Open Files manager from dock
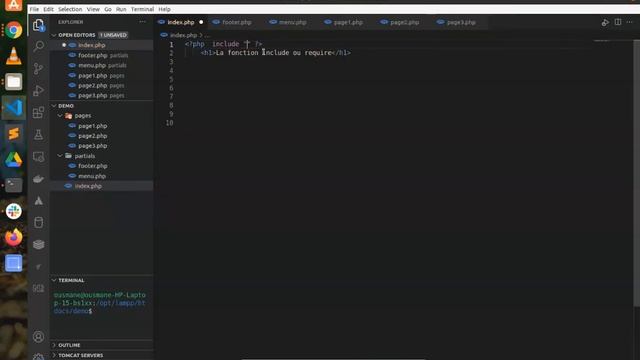This screenshot has height=360, width=640. (x=13, y=82)
